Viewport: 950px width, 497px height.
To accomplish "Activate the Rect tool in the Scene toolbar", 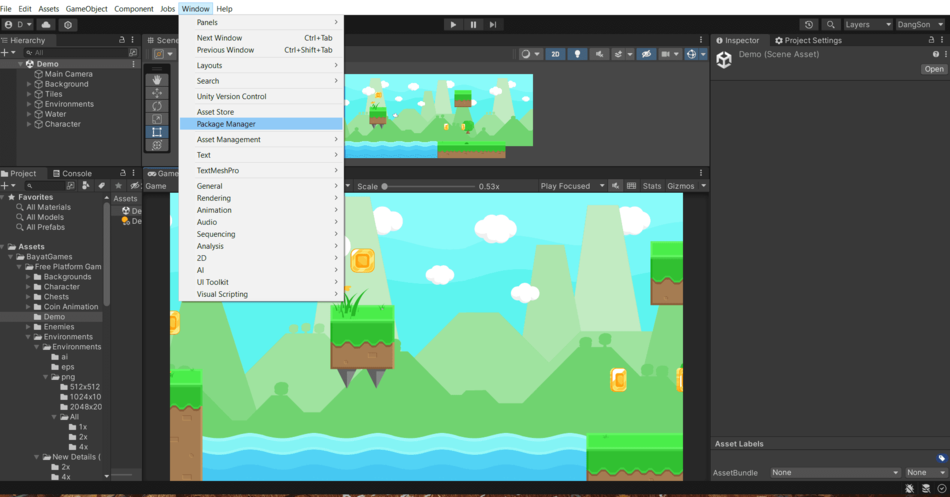I will [157, 132].
